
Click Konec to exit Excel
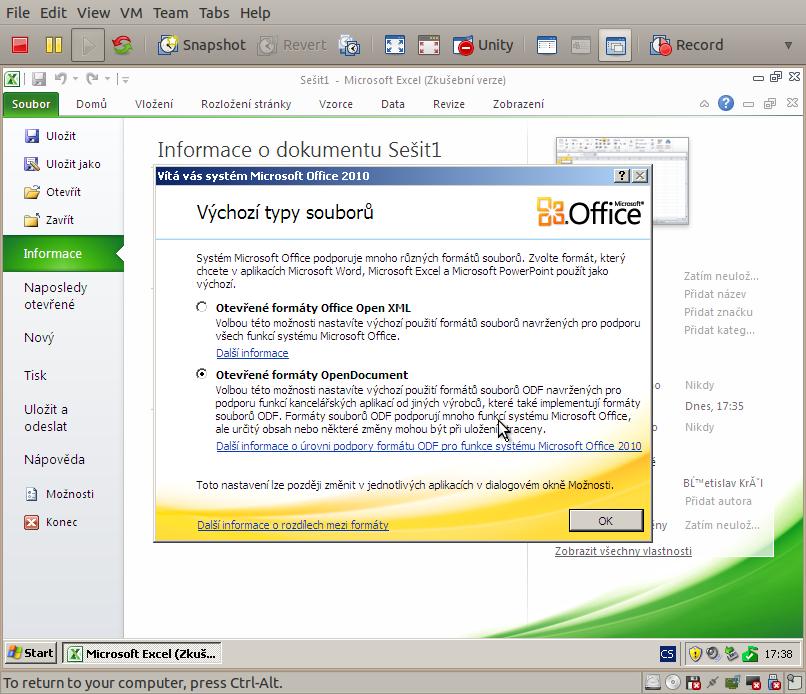point(51,522)
